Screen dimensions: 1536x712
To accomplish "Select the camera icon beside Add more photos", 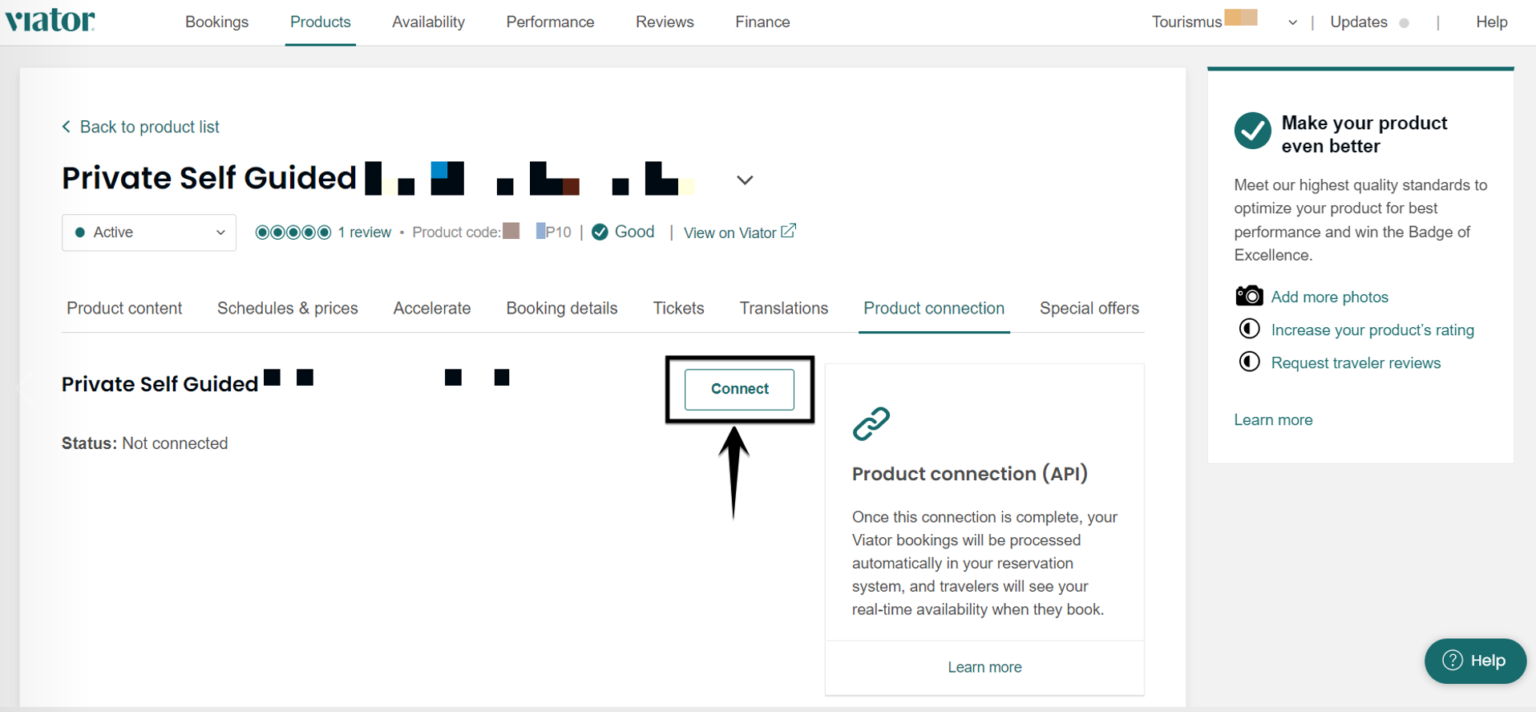I will [x=1249, y=296].
